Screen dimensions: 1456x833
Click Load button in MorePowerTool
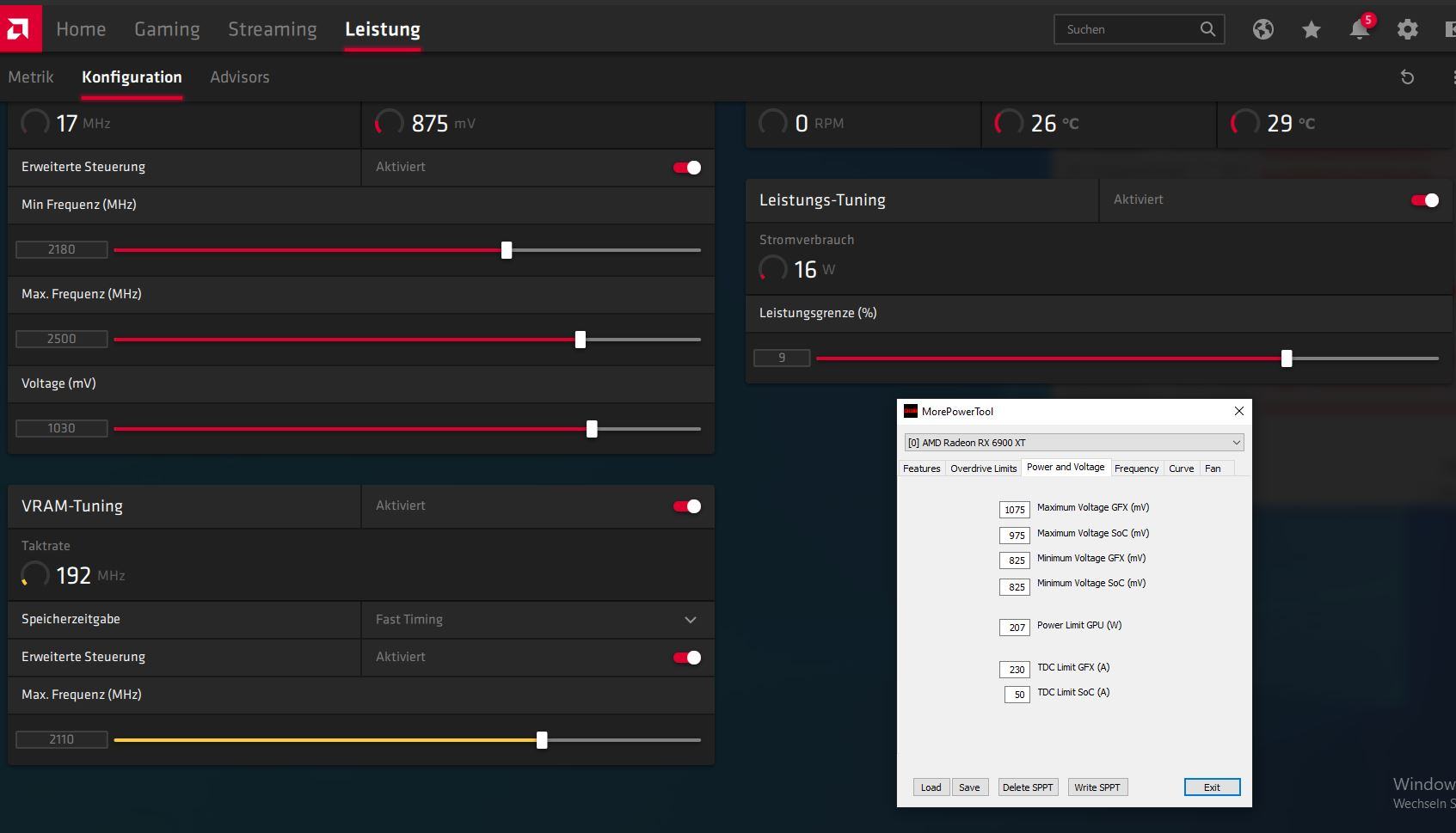[931, 787]
